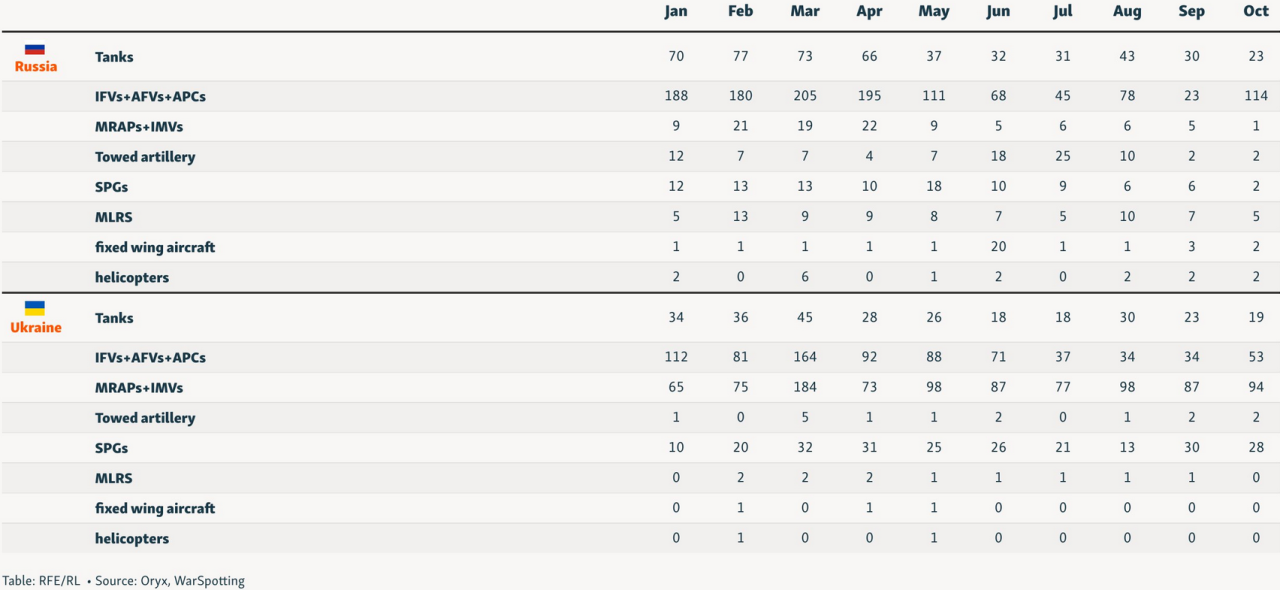Click Ukraine's March MRAPs value 184
The height and width of the screenshot is (590, 1280).
(805, 388)
